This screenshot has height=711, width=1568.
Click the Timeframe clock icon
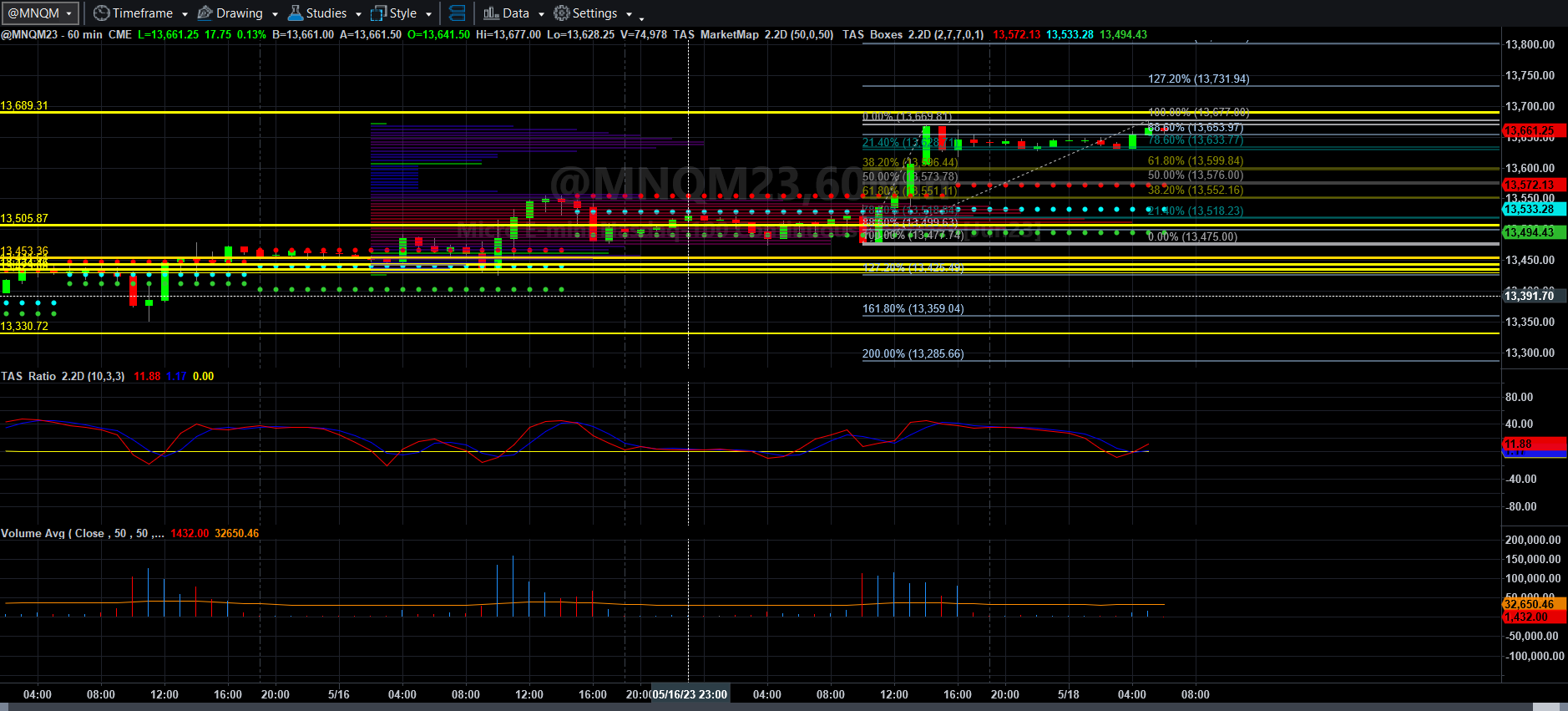[x=101, y=13]
